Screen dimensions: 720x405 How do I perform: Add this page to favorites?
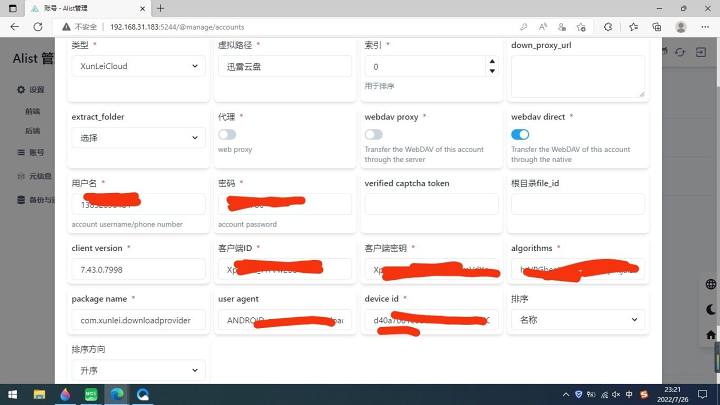[581, 27]
